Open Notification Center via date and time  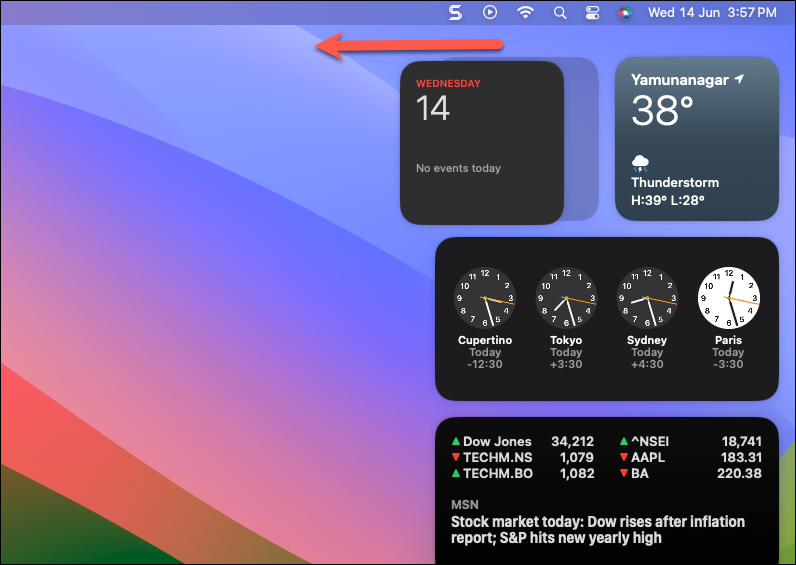coord(712,13)
